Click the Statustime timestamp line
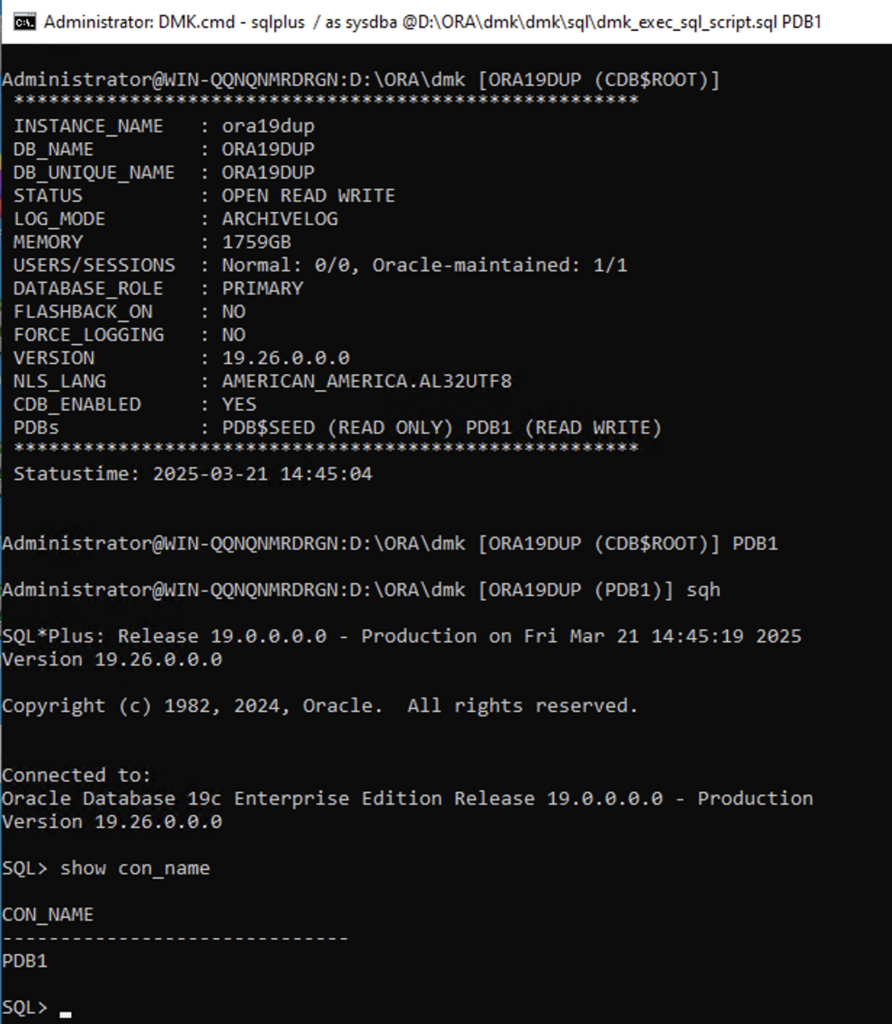This screenshot has width=892, height=1024. point(193,474)
